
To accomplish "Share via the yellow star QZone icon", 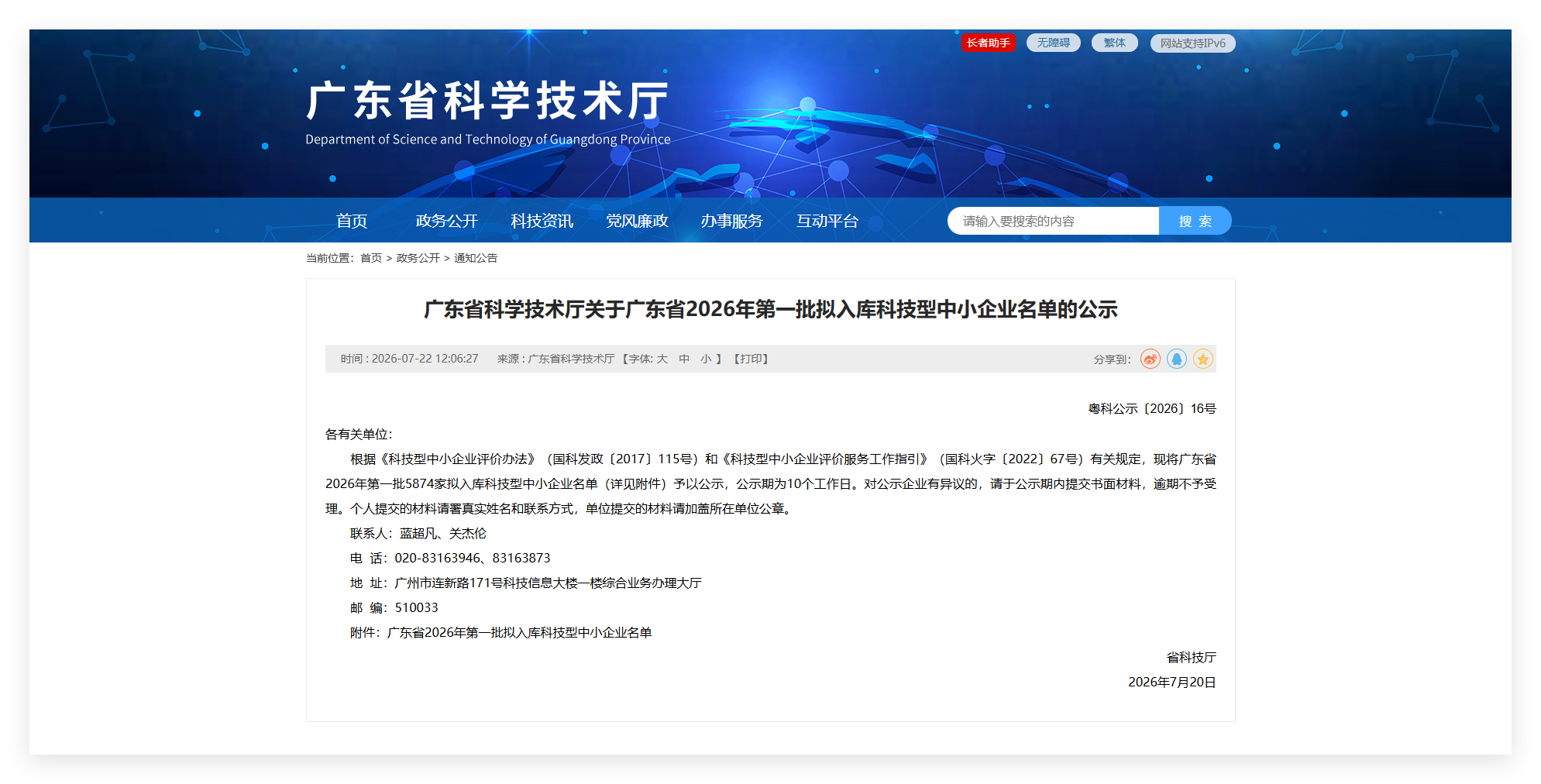I will [1202, 359].
